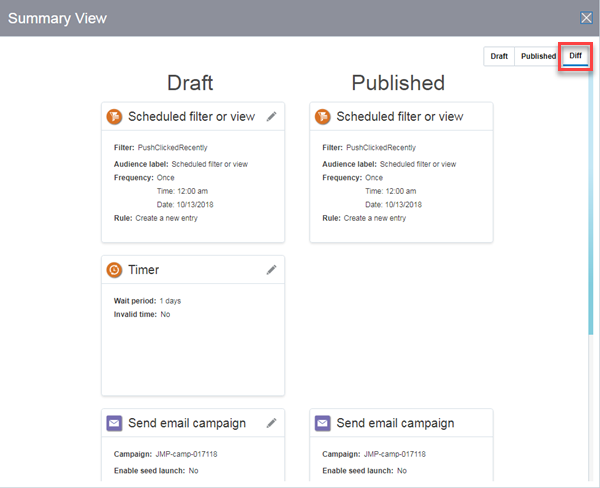Select the Diff view tab
This screenshot has width=600, height=488.
575,56
